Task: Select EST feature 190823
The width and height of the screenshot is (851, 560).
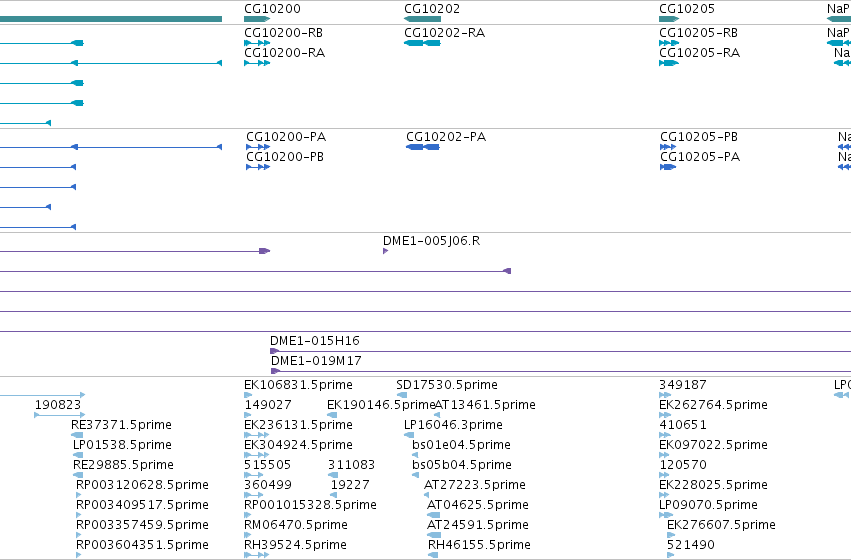Action: click(58, 405)
